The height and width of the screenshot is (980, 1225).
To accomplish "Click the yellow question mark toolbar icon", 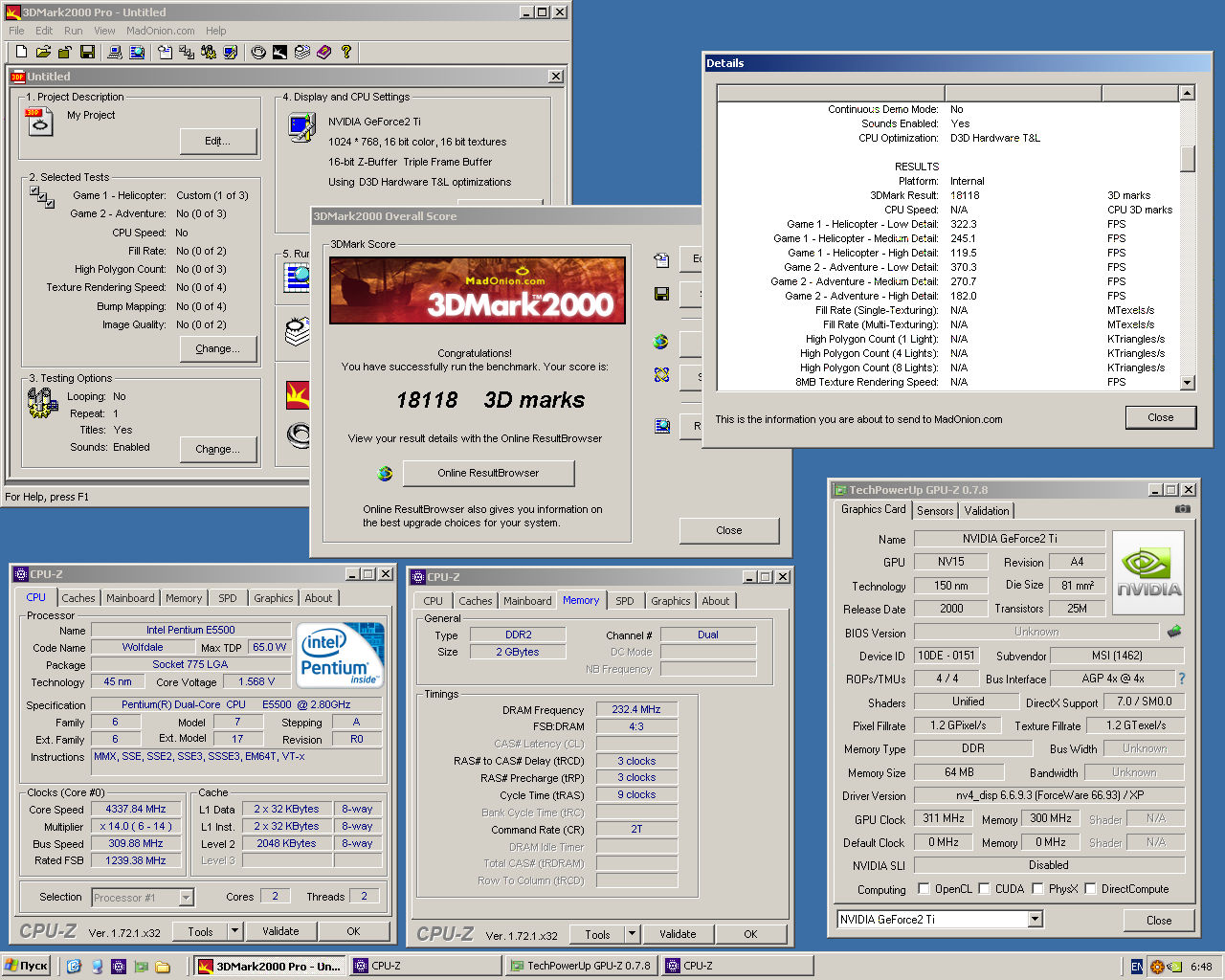I will pos(346,52).
